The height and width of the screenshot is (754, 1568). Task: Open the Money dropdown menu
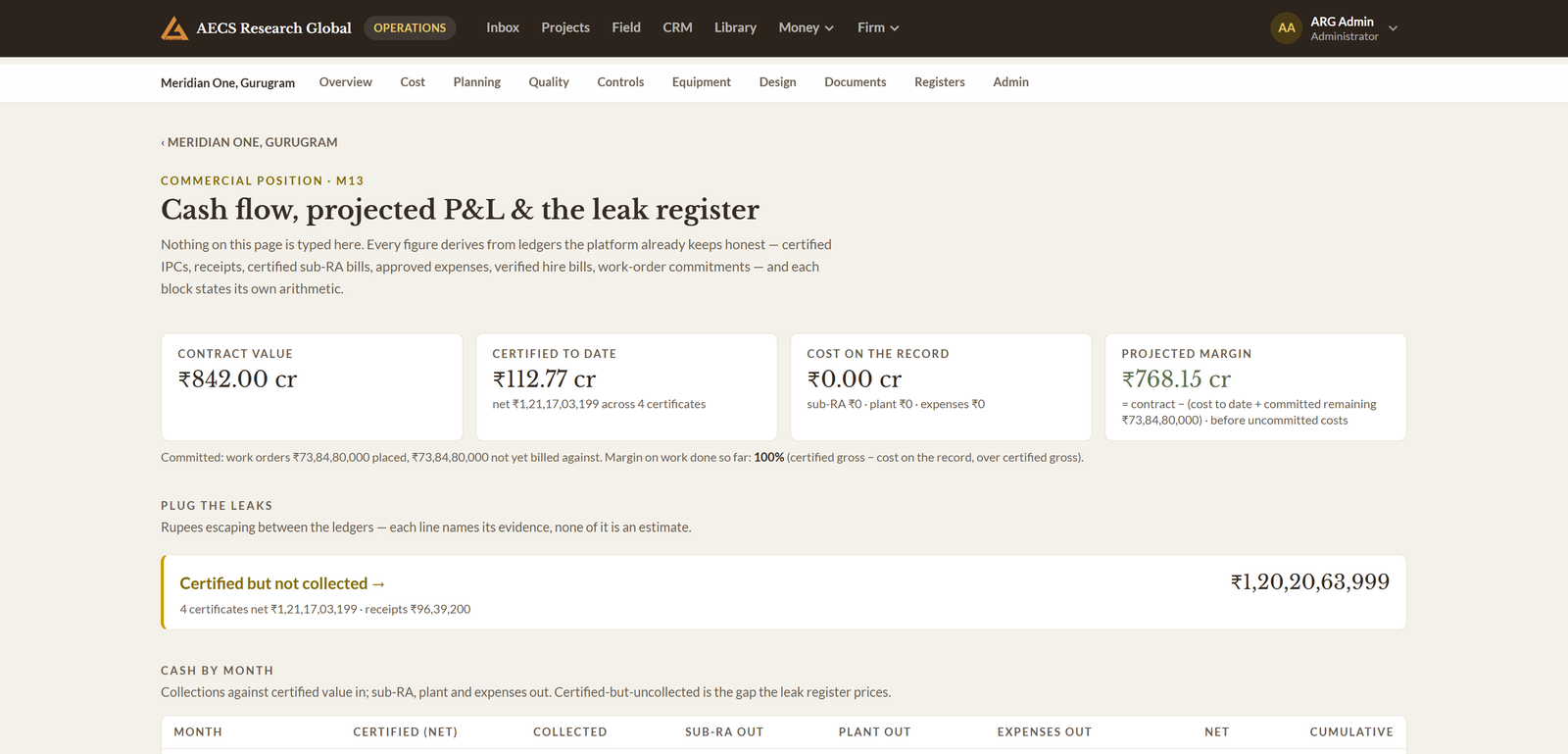click(x=807, y=27)
